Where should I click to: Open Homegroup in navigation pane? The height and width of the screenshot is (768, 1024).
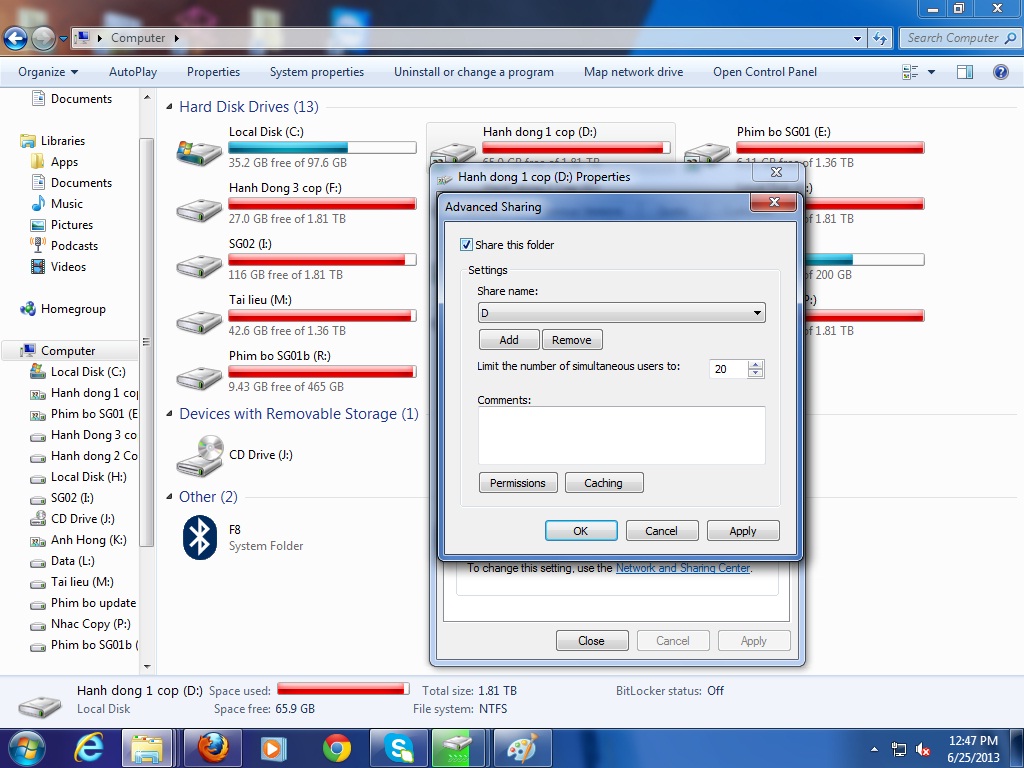tap(73, 309)
